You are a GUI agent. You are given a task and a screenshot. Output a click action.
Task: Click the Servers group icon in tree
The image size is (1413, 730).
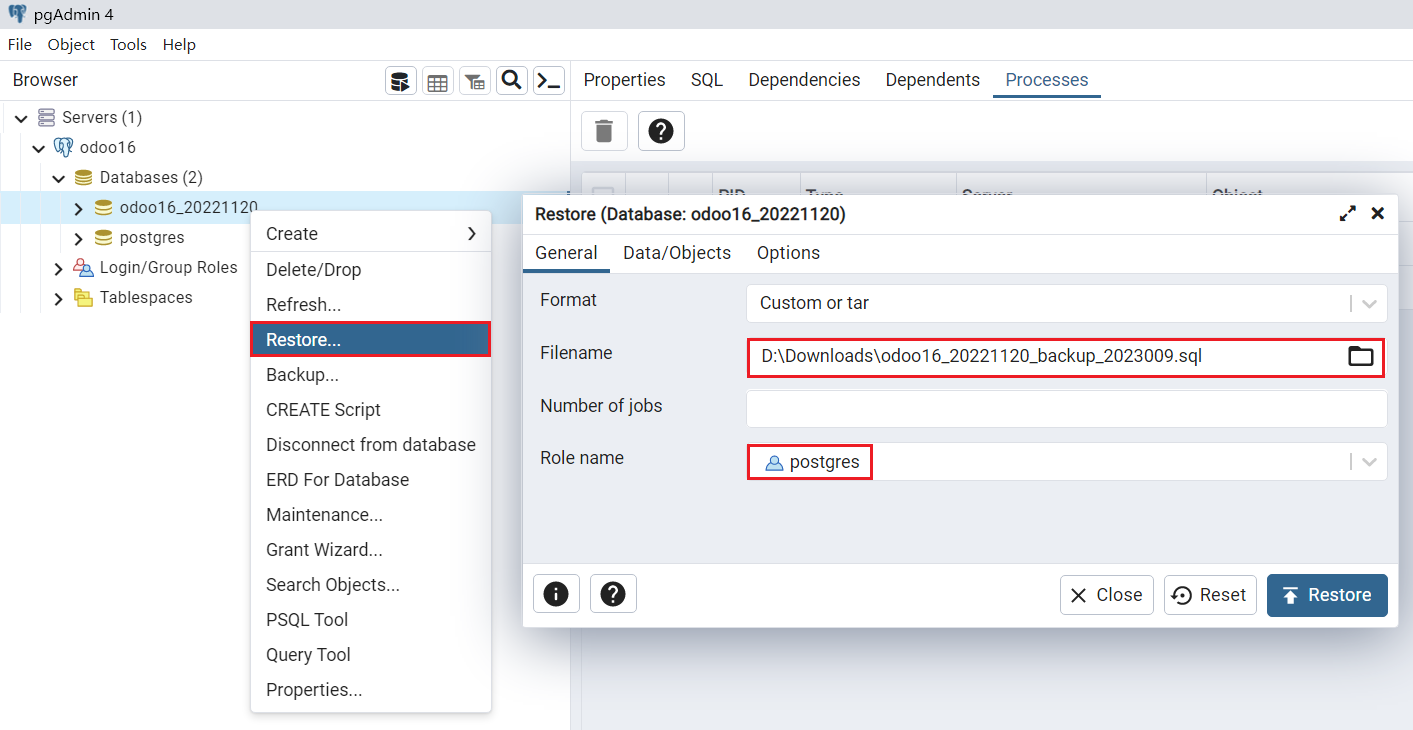(x=46, y=118)
